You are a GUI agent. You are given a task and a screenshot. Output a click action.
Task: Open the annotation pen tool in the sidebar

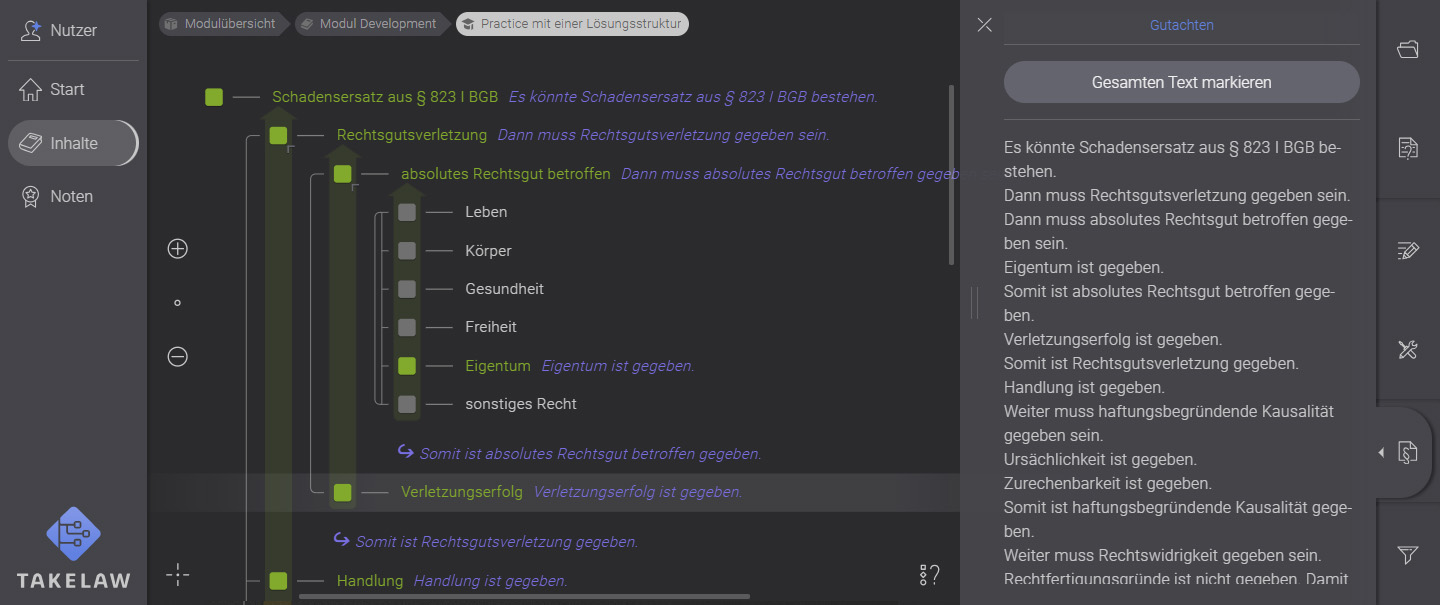pos(1407,251)
